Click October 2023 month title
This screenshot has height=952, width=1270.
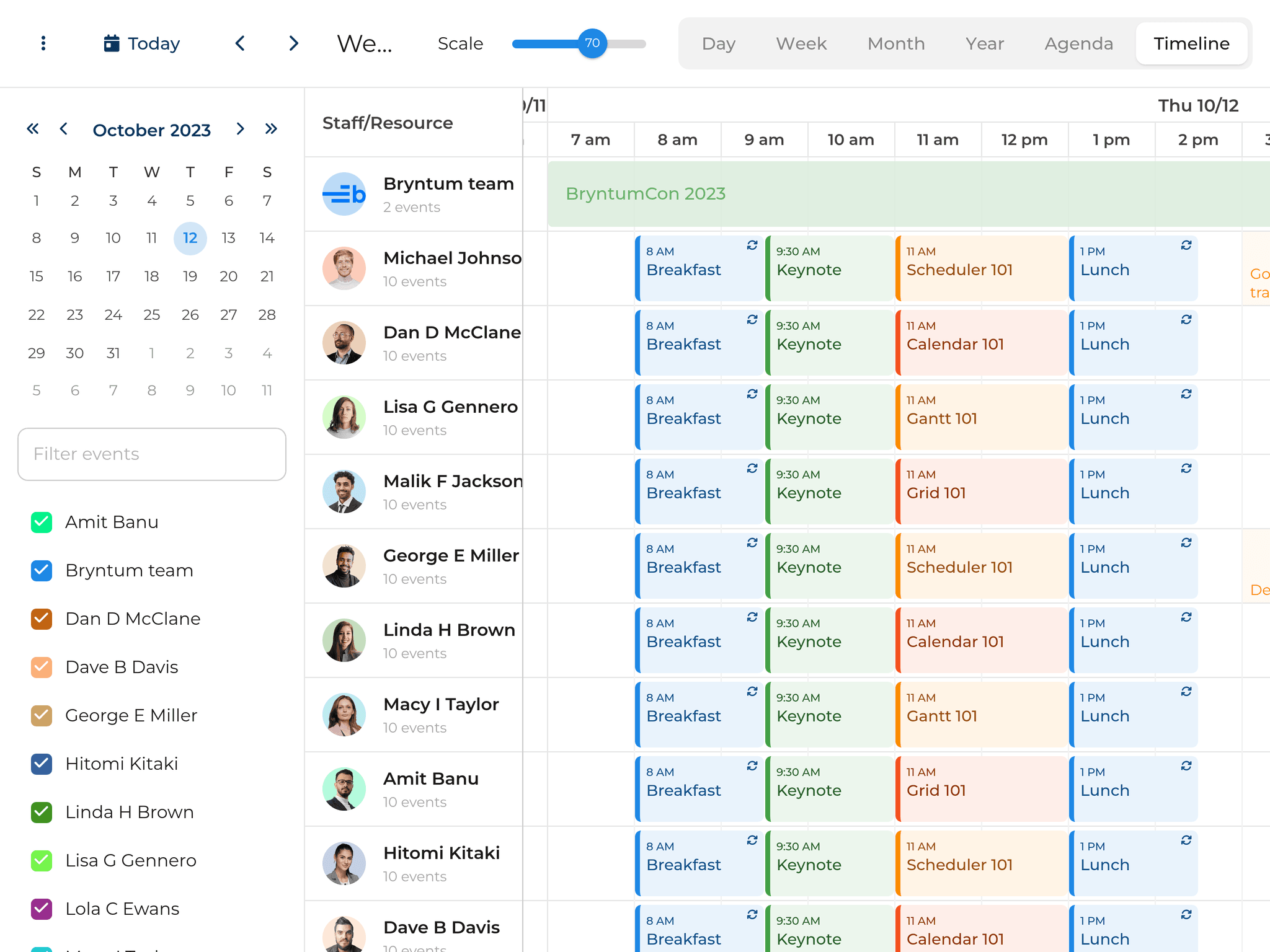[x=152, y=130]
